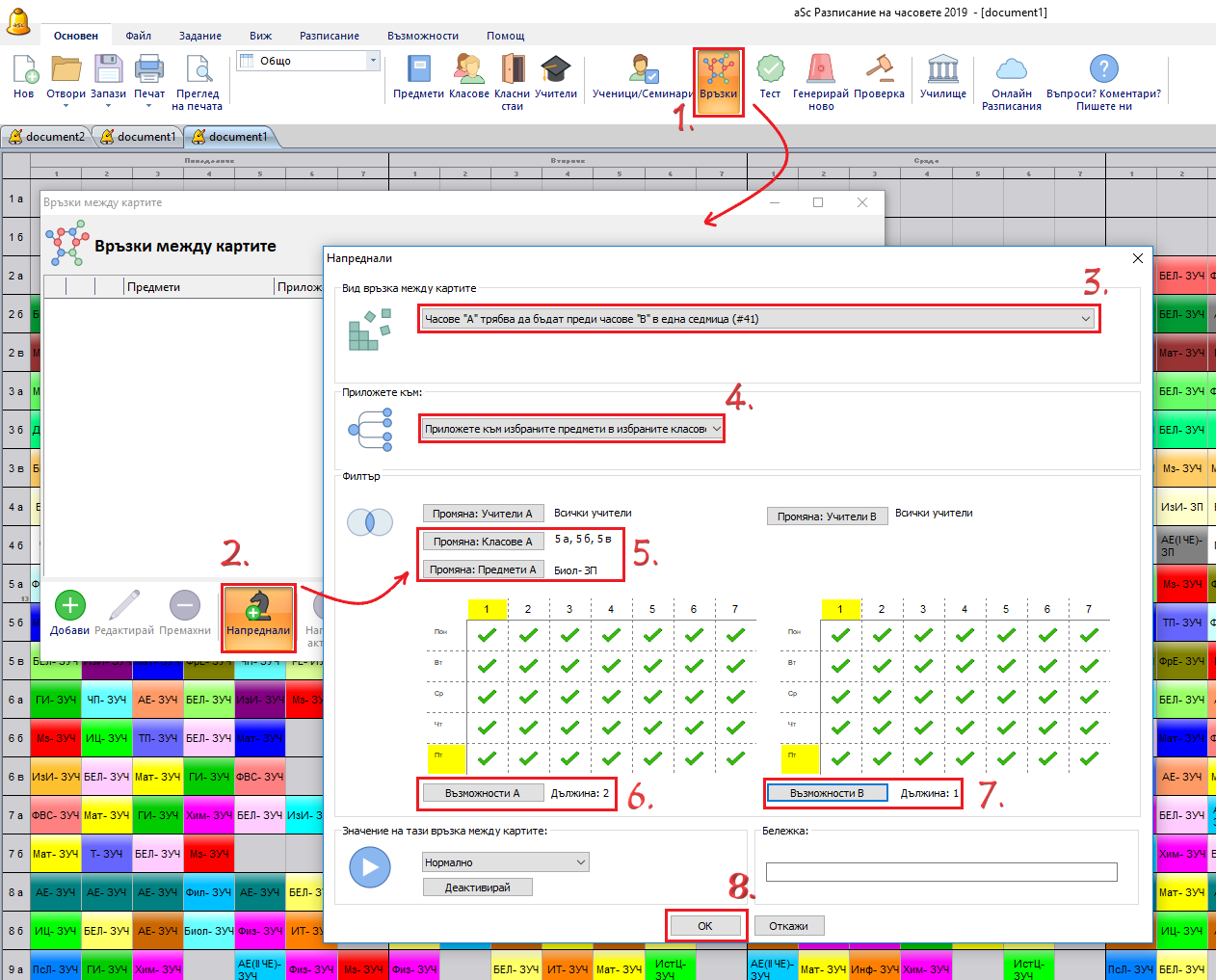This screenshot has width=1216, height=980.
Task: Toggle Friday period 7 checkmark in grid B
Action: (x=1089, y=757)
